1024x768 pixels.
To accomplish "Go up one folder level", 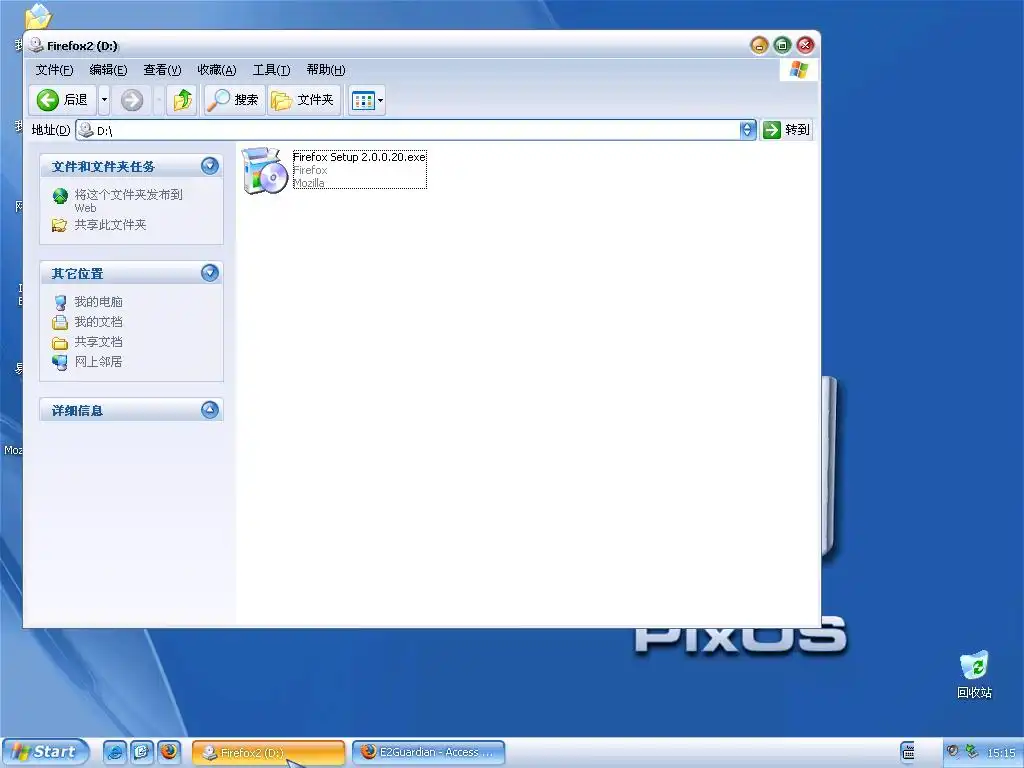I will (182, 100).
